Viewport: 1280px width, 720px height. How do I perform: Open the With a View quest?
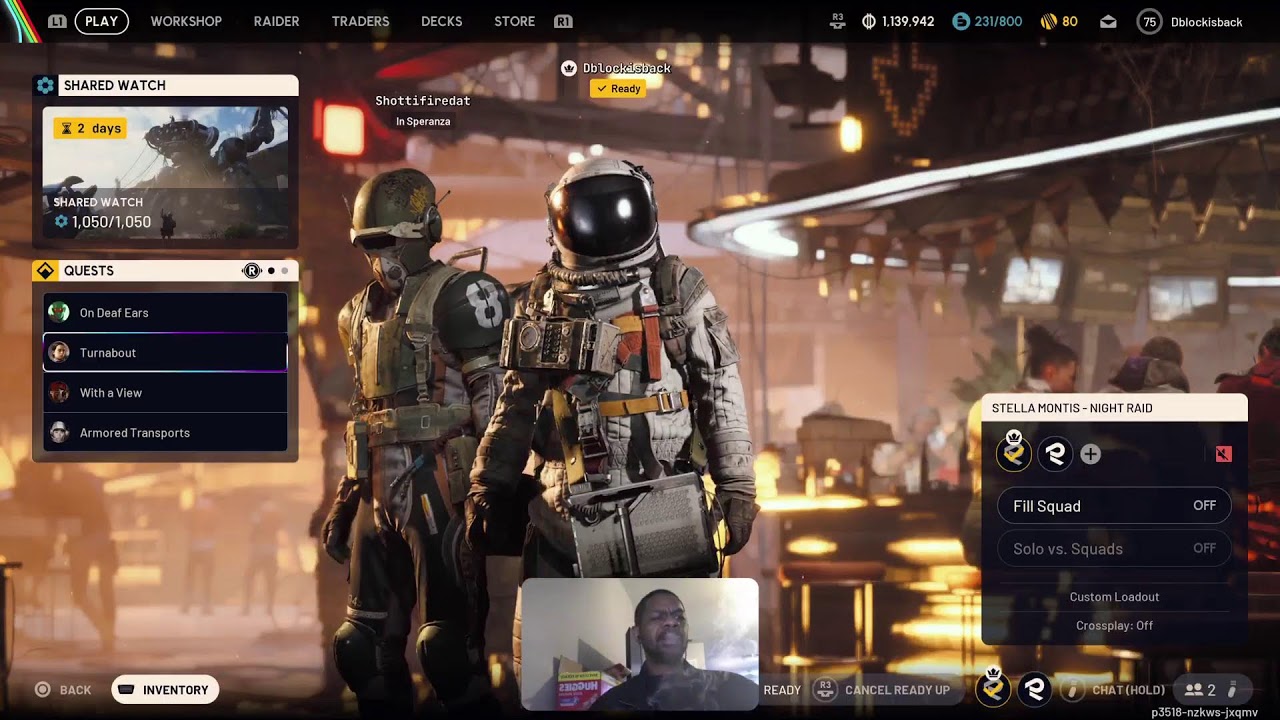click(165, 393)
